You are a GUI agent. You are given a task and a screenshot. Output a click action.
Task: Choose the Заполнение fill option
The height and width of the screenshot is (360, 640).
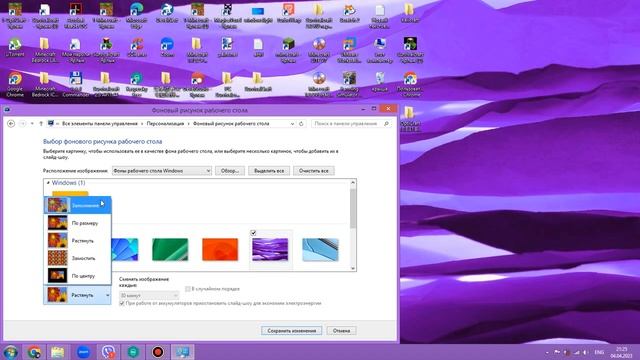(77, 205)
